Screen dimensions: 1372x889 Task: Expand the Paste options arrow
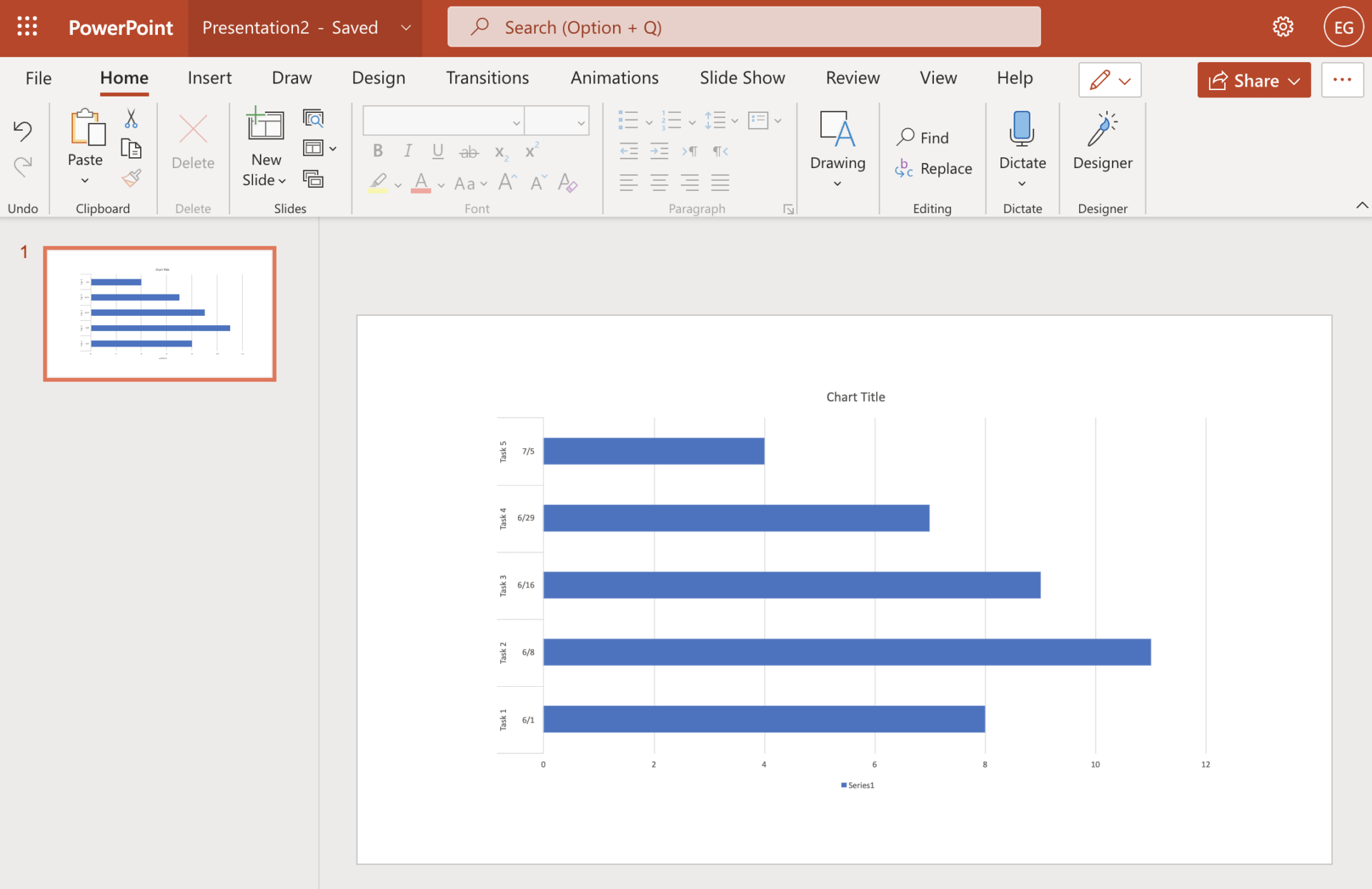(85, 181)
